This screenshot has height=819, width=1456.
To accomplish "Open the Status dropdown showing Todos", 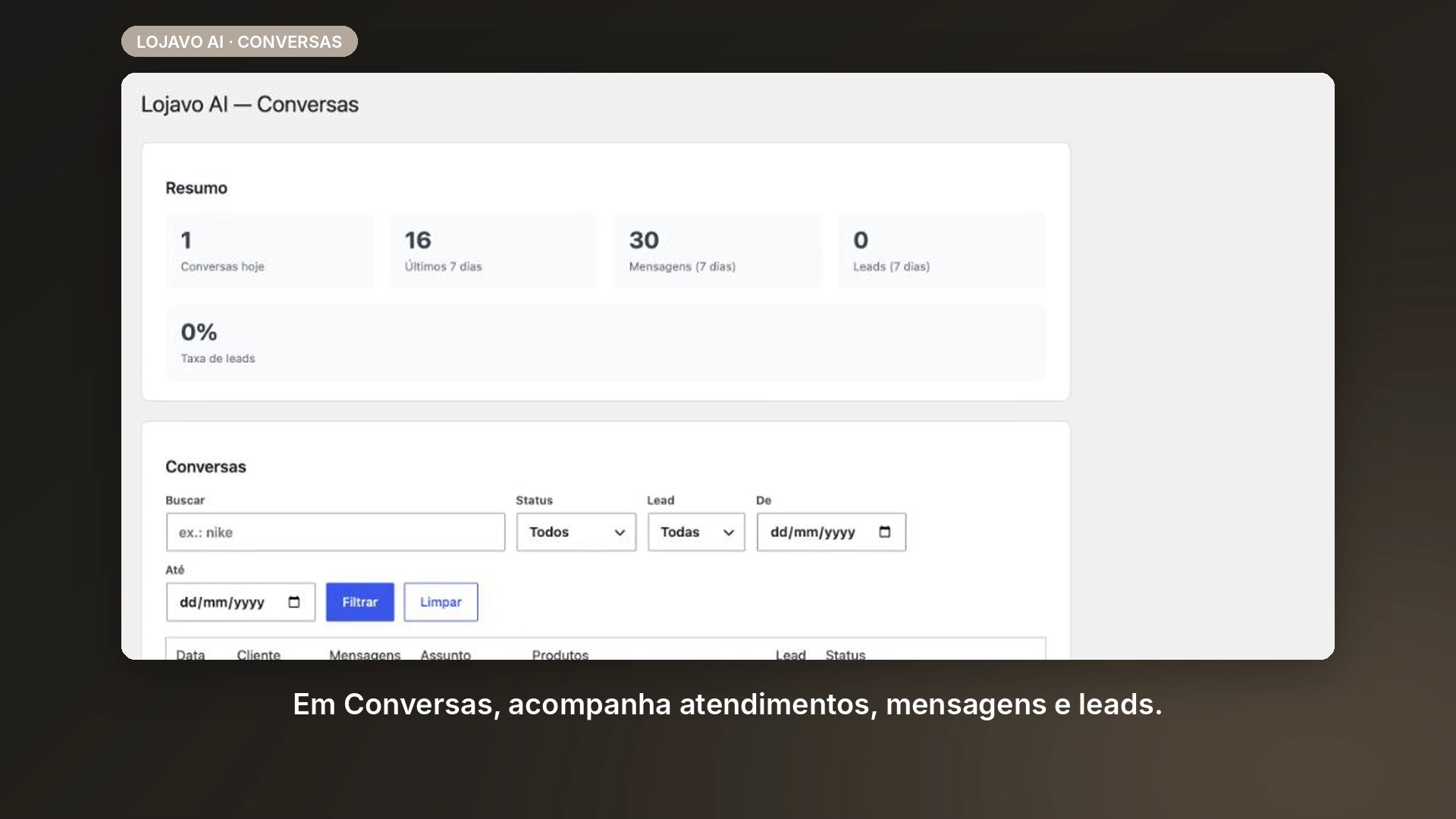I will [576, 532].
